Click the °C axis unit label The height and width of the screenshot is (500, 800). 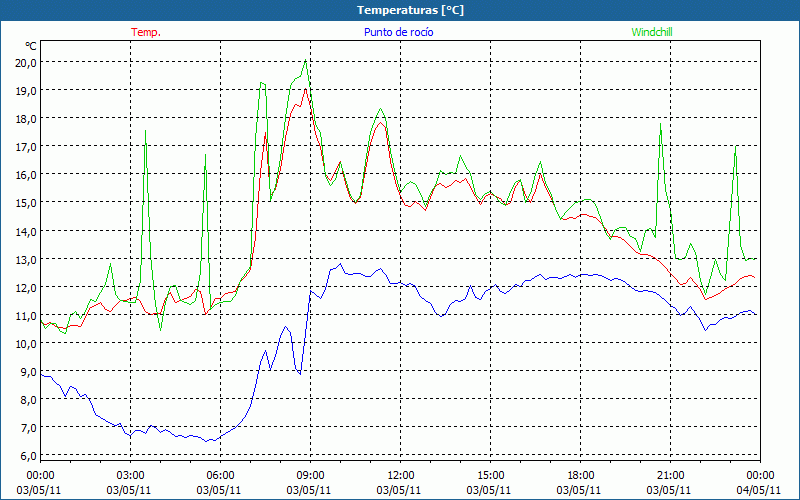coord(31,46)
